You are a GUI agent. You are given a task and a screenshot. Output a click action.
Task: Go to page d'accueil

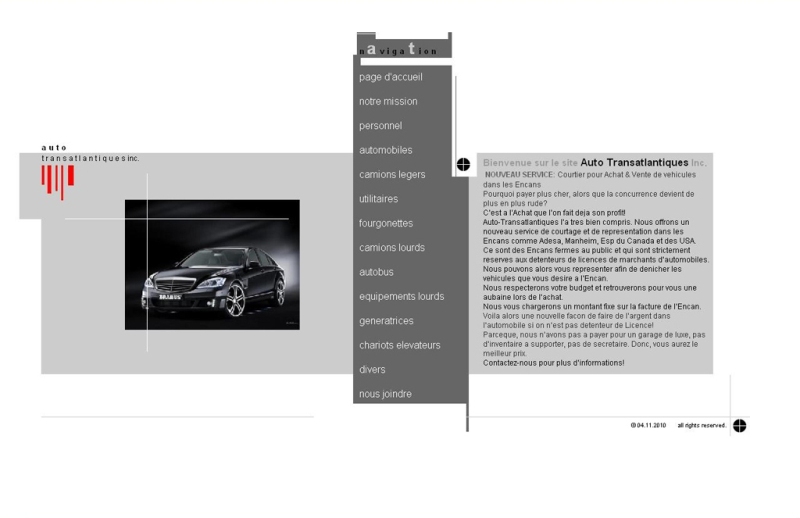coord(391,77)
